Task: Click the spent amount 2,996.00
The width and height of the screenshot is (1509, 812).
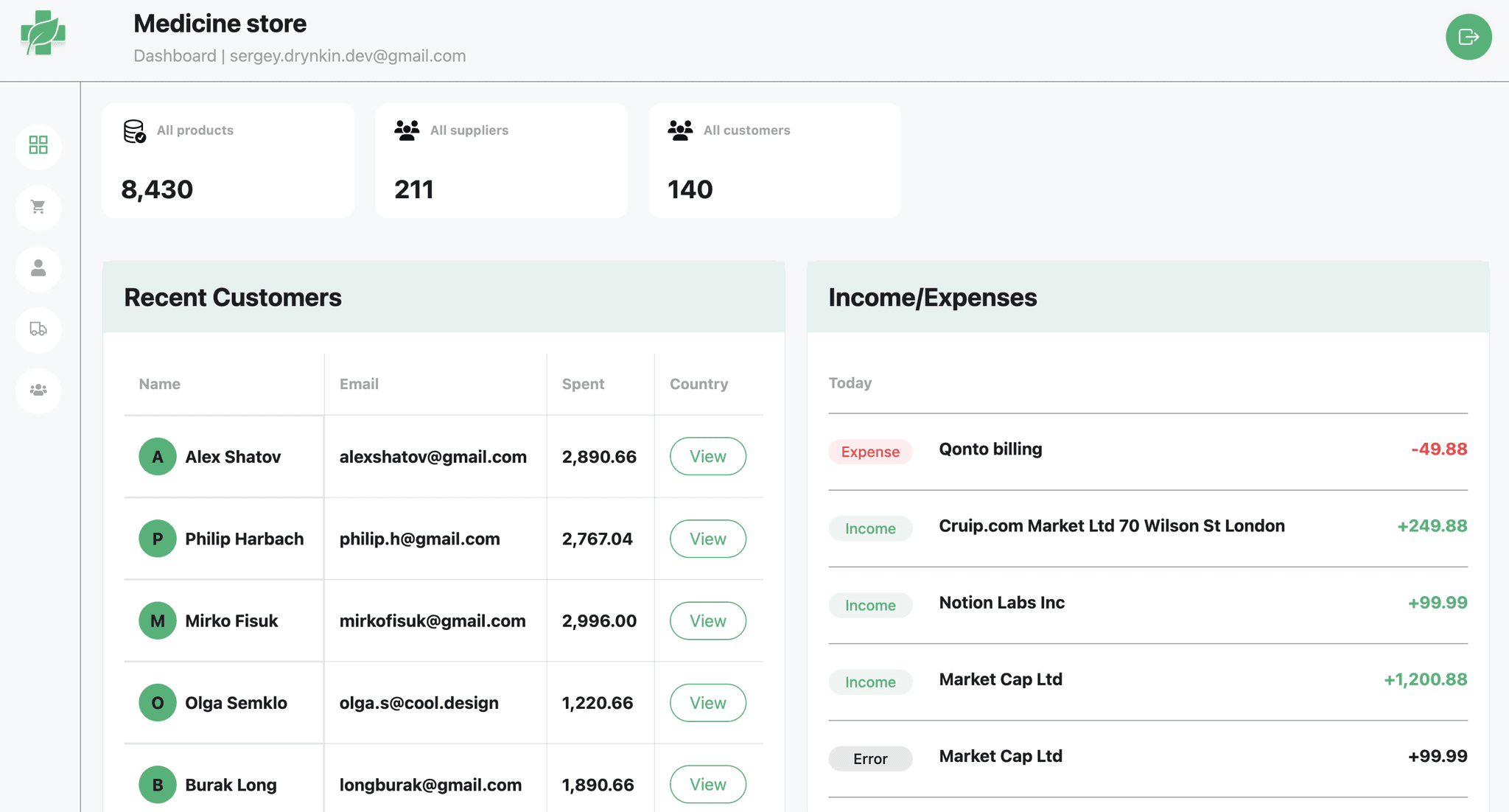Action: coord(599,621)
